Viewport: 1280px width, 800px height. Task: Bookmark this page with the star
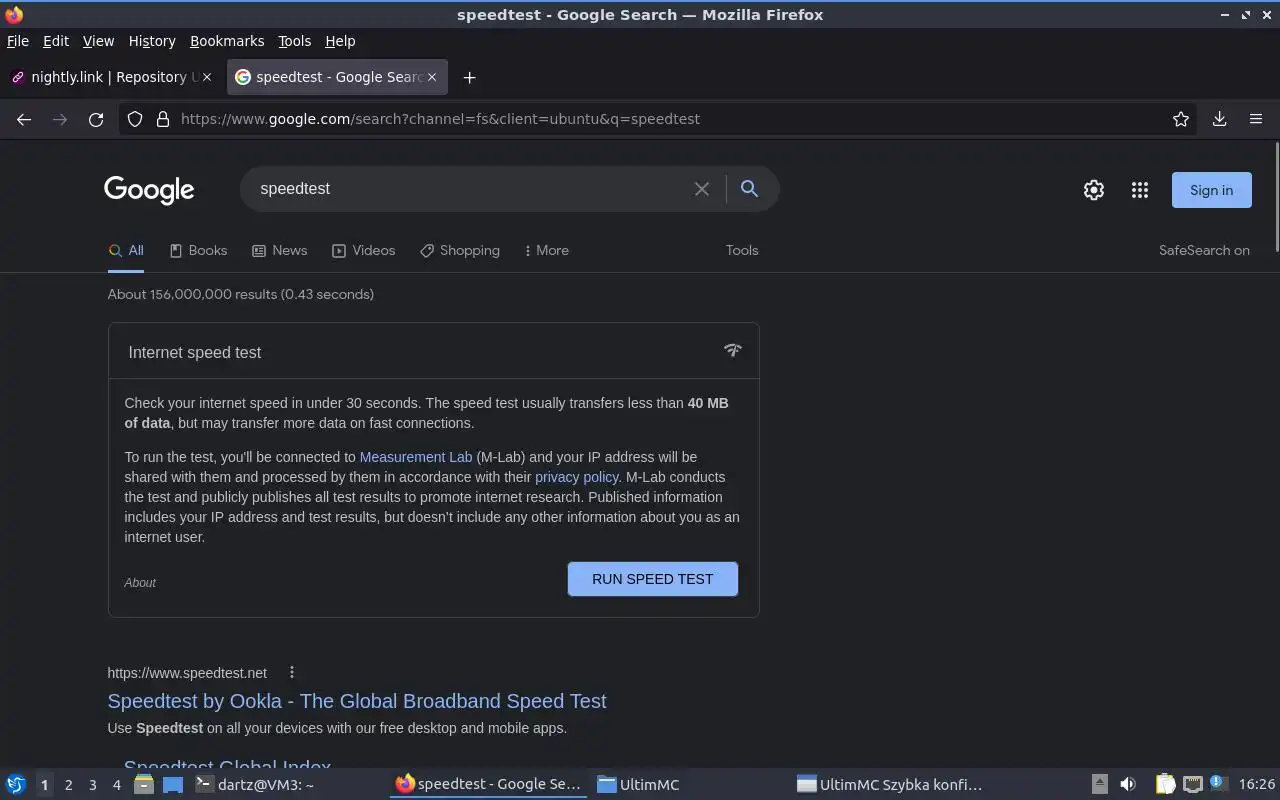1181,119
